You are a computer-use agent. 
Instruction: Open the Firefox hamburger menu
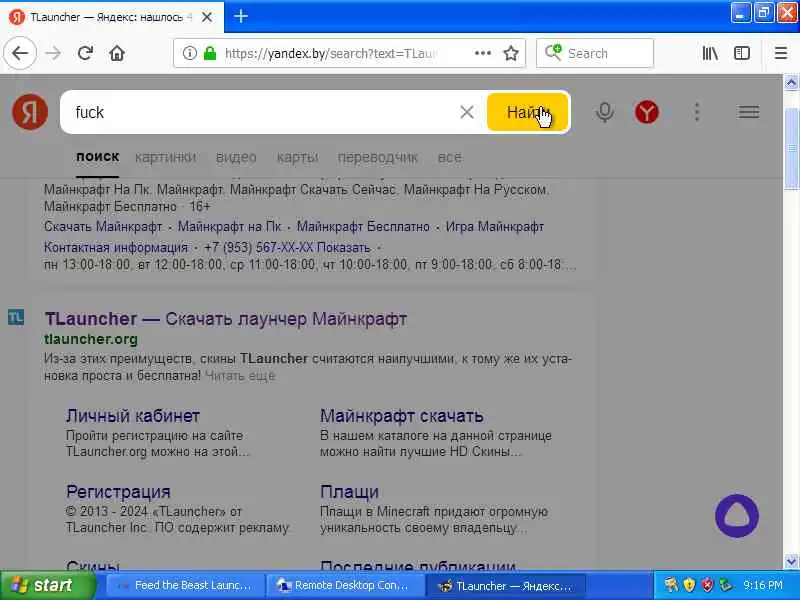tap(781, 53)
